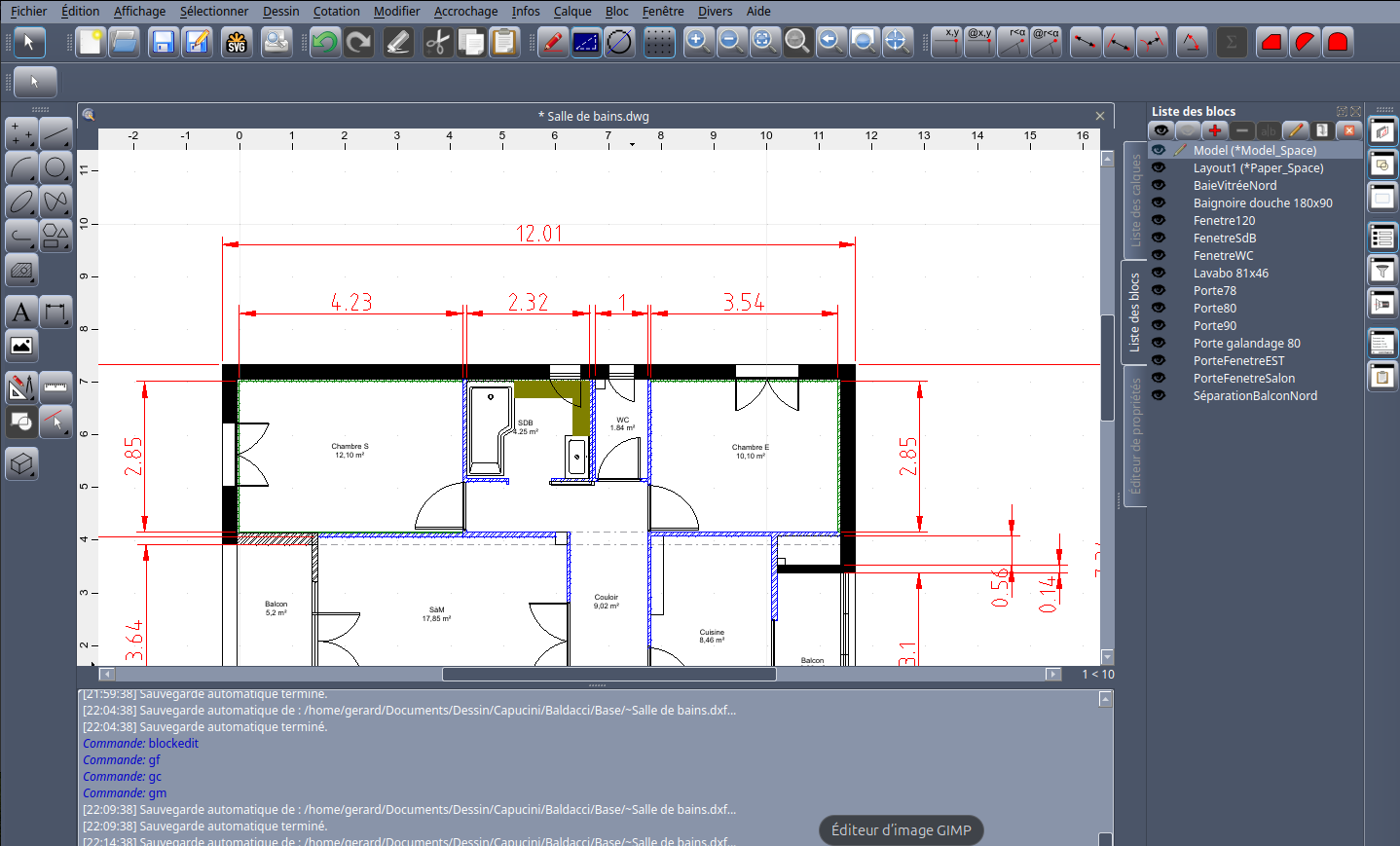Open the Cotation menu
The width and height of the screenshot is (1400, 846).
pos(336,12)
